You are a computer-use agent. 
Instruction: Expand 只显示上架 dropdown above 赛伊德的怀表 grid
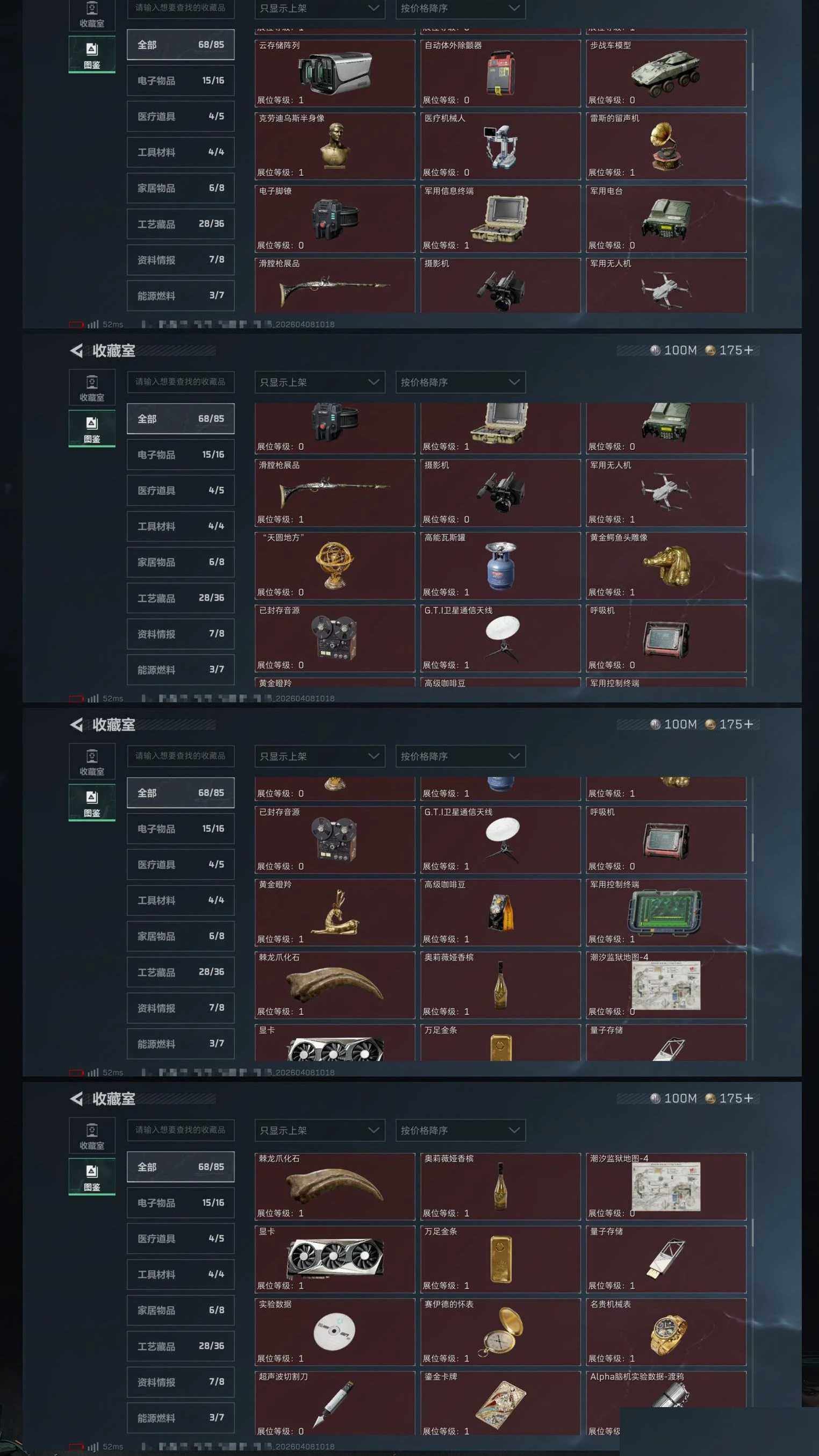(x=319, y=1130)
